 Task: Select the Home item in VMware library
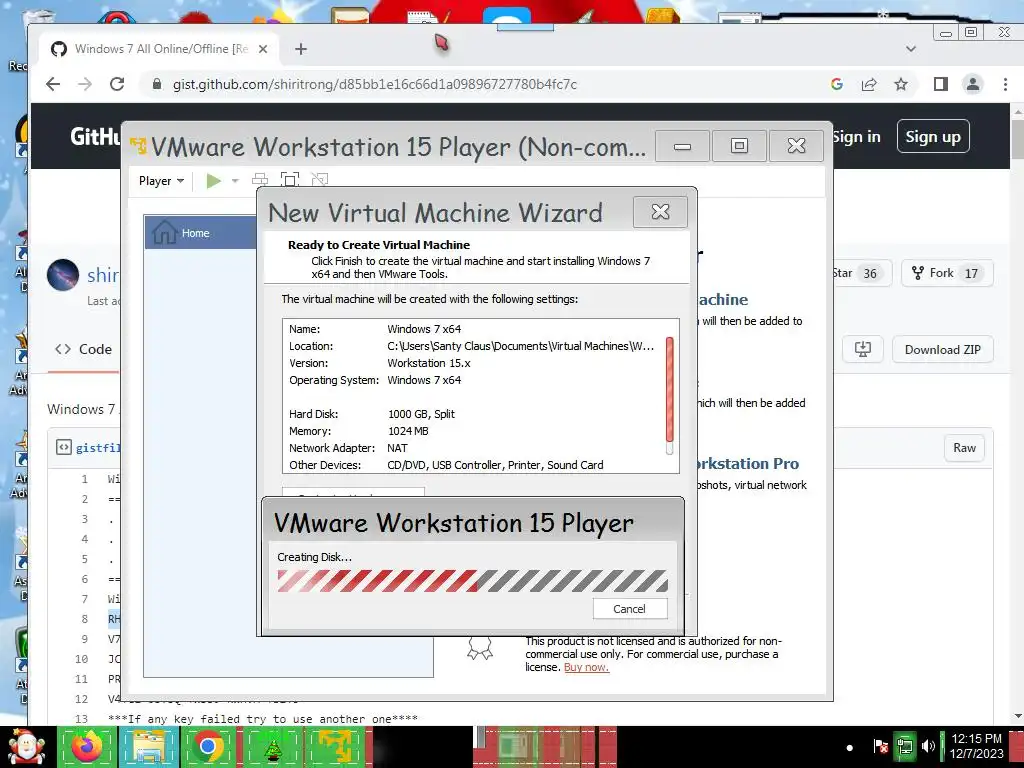click(201, 232)
